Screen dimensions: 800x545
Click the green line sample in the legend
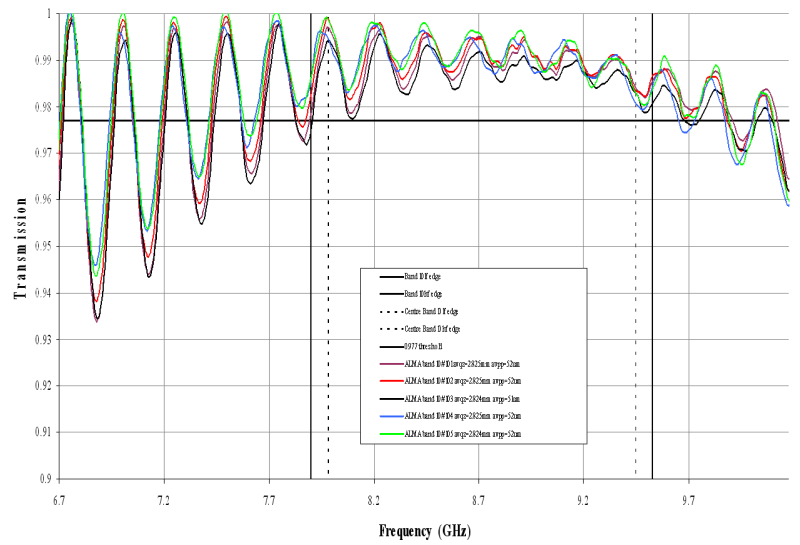391,434
